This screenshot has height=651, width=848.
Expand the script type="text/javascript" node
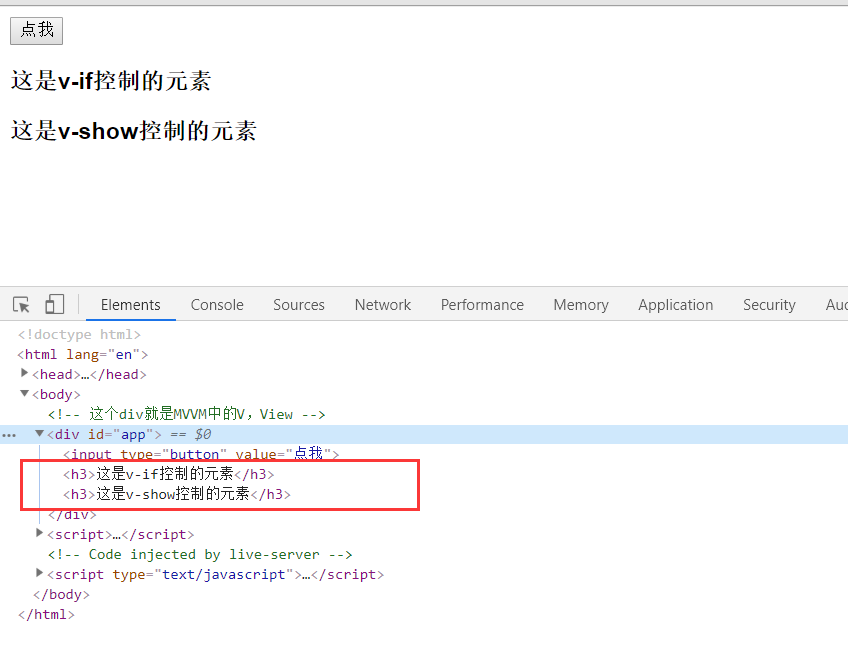tap(39, 573)
